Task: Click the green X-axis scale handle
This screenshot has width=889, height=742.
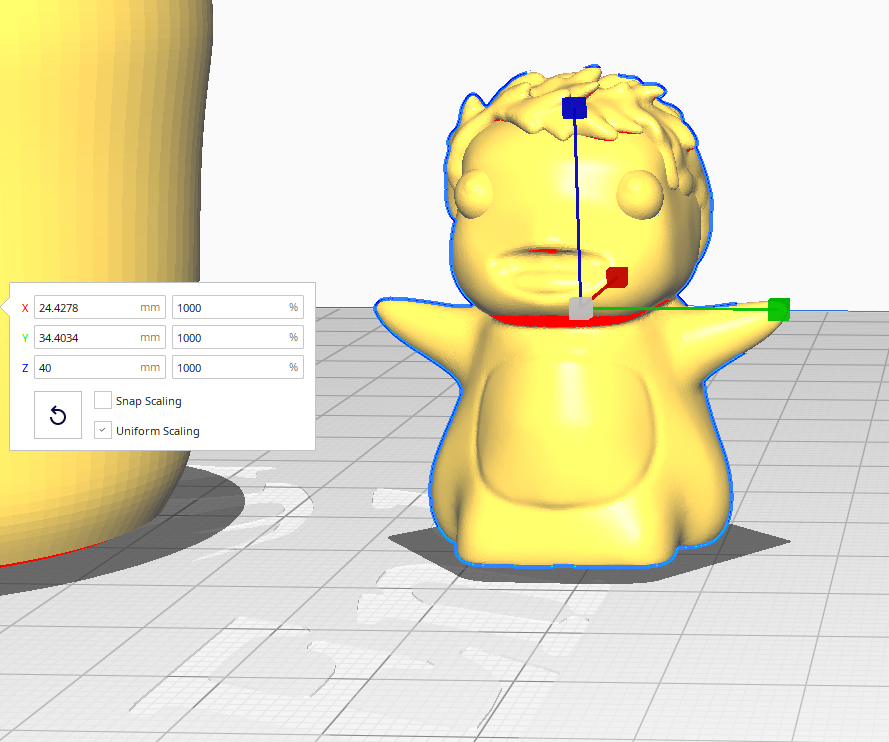Action: point(778,310)
